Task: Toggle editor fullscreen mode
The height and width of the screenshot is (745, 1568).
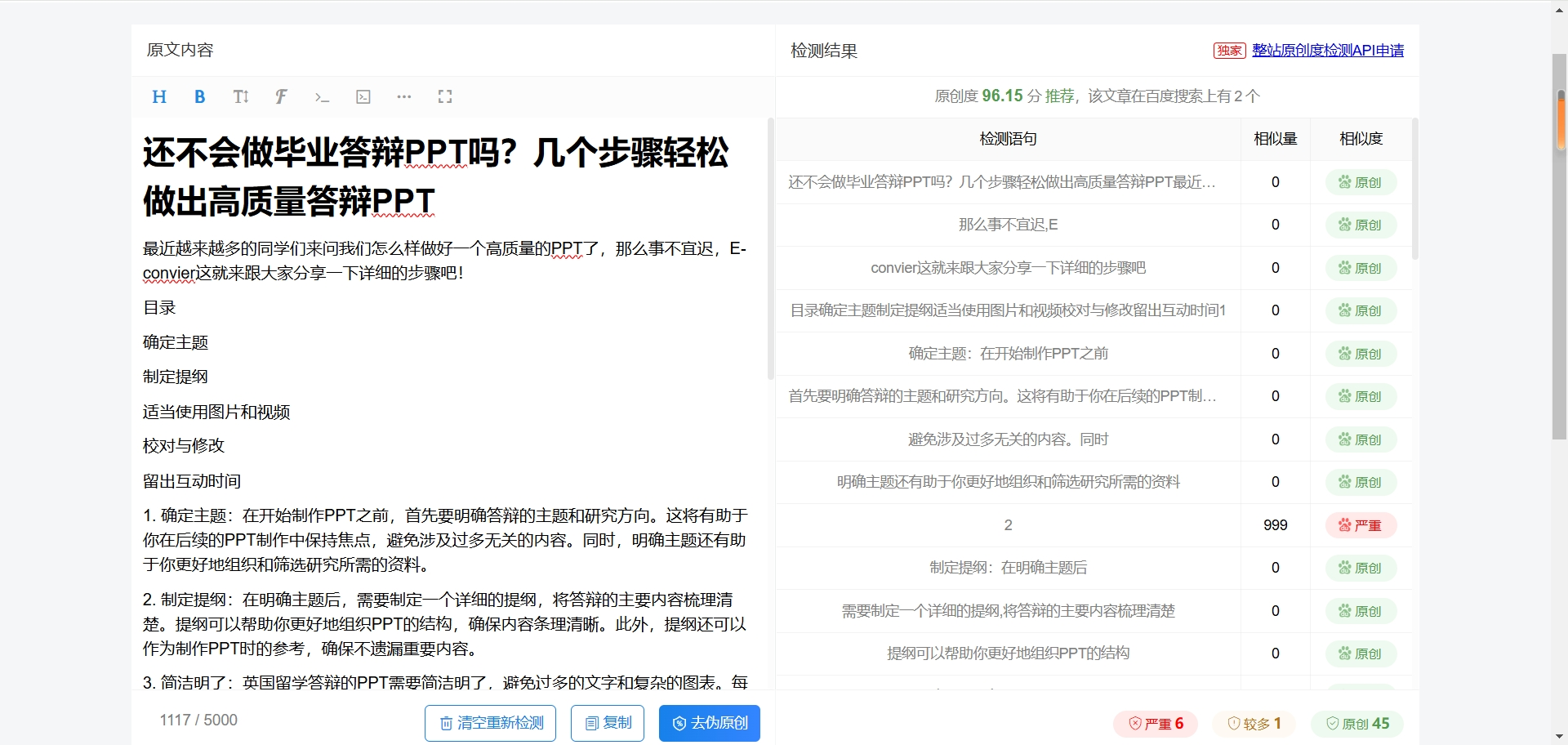Action: (x=445, y=97)
